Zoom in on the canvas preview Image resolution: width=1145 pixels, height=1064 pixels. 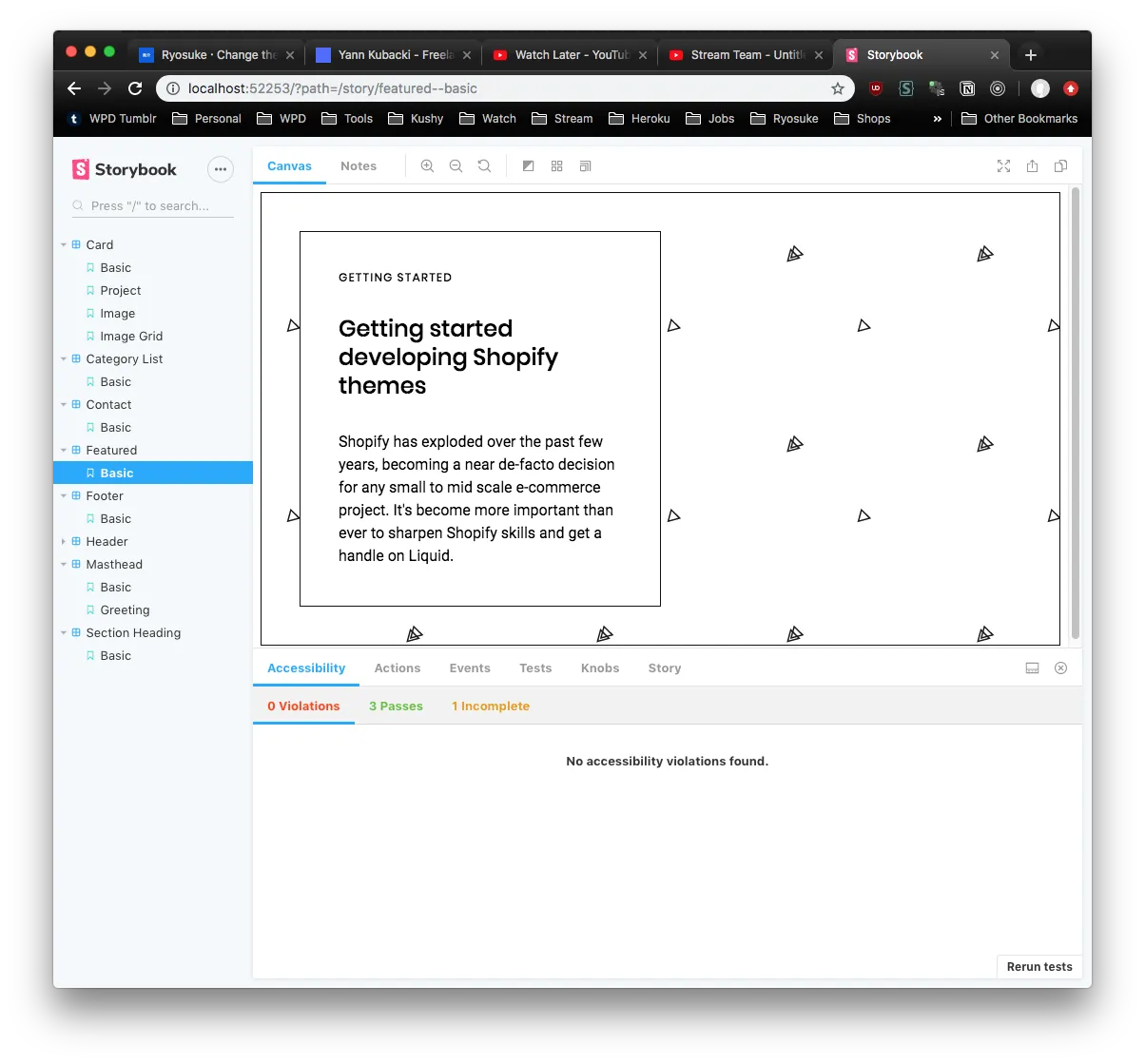point(427,166)
